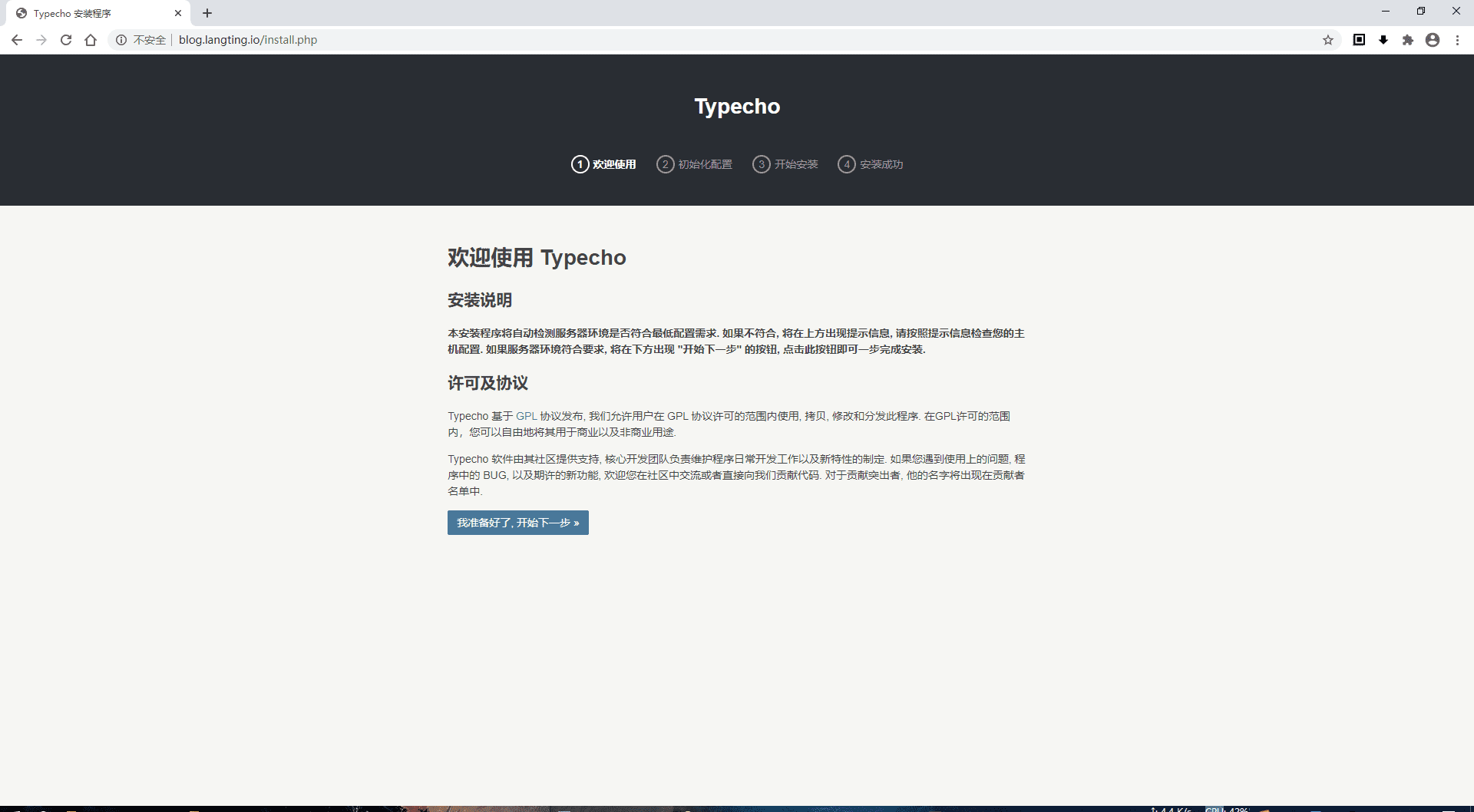Close the browser window

click(1456, 12)
